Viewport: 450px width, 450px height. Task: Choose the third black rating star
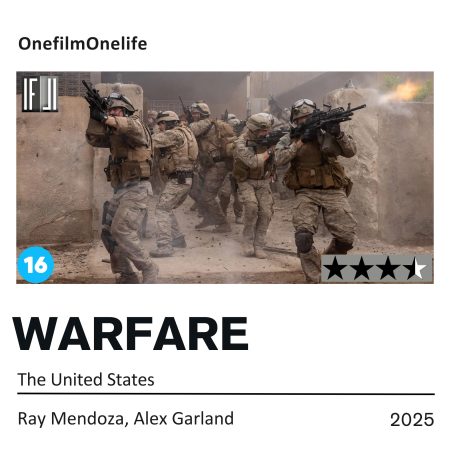click(388, 269)
